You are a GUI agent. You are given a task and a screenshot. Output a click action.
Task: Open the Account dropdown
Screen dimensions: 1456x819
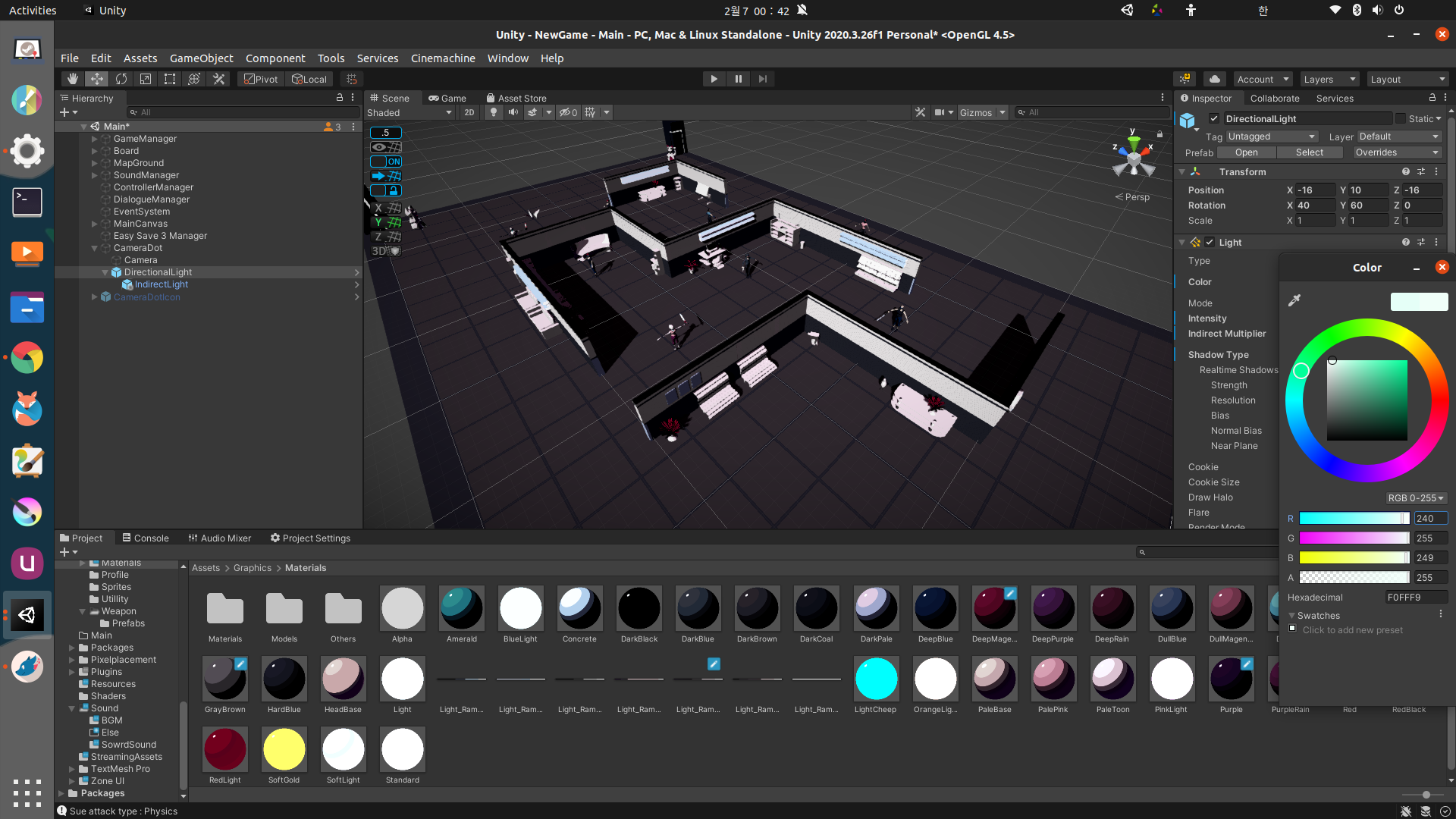1263,79
